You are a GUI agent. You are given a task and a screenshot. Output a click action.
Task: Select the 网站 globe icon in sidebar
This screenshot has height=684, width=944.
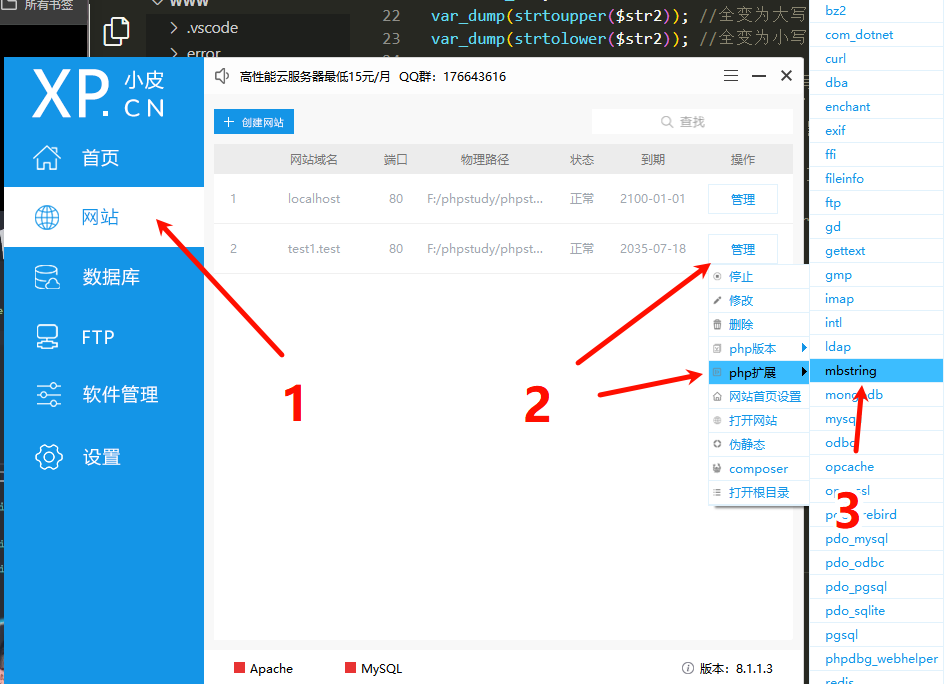coord(47,217)
